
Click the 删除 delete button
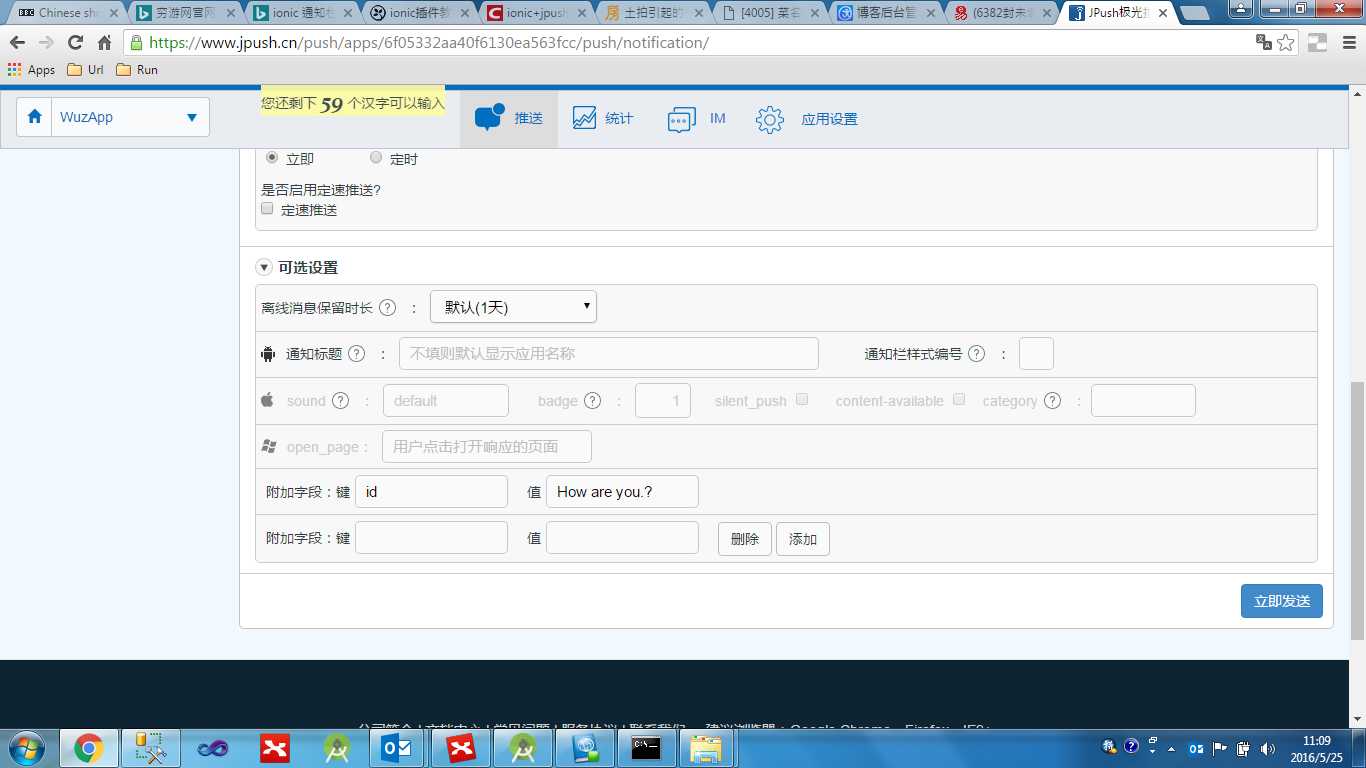point(745,538)
